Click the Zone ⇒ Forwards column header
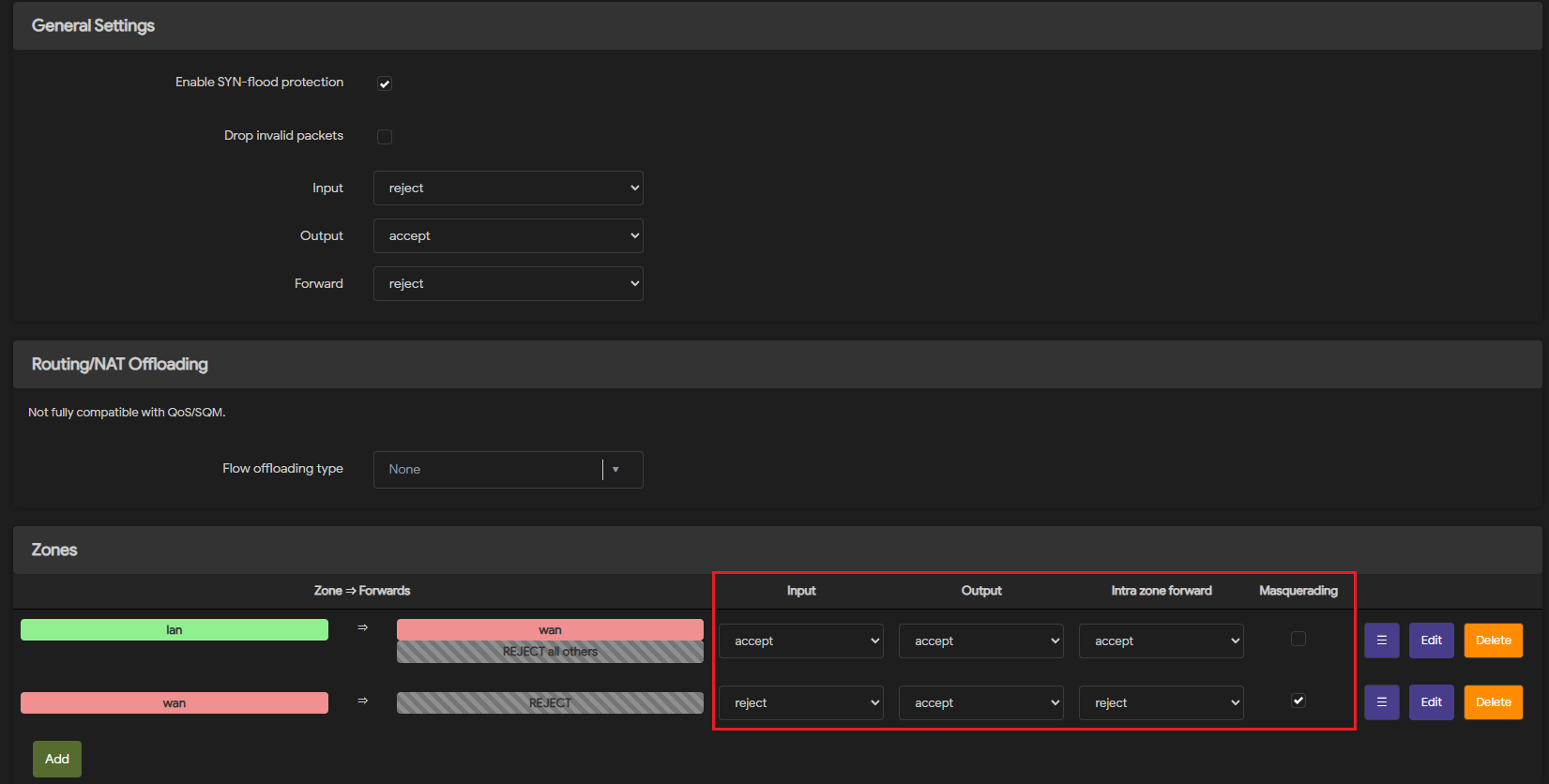The image size is (1549, 784). coord(362,591)
